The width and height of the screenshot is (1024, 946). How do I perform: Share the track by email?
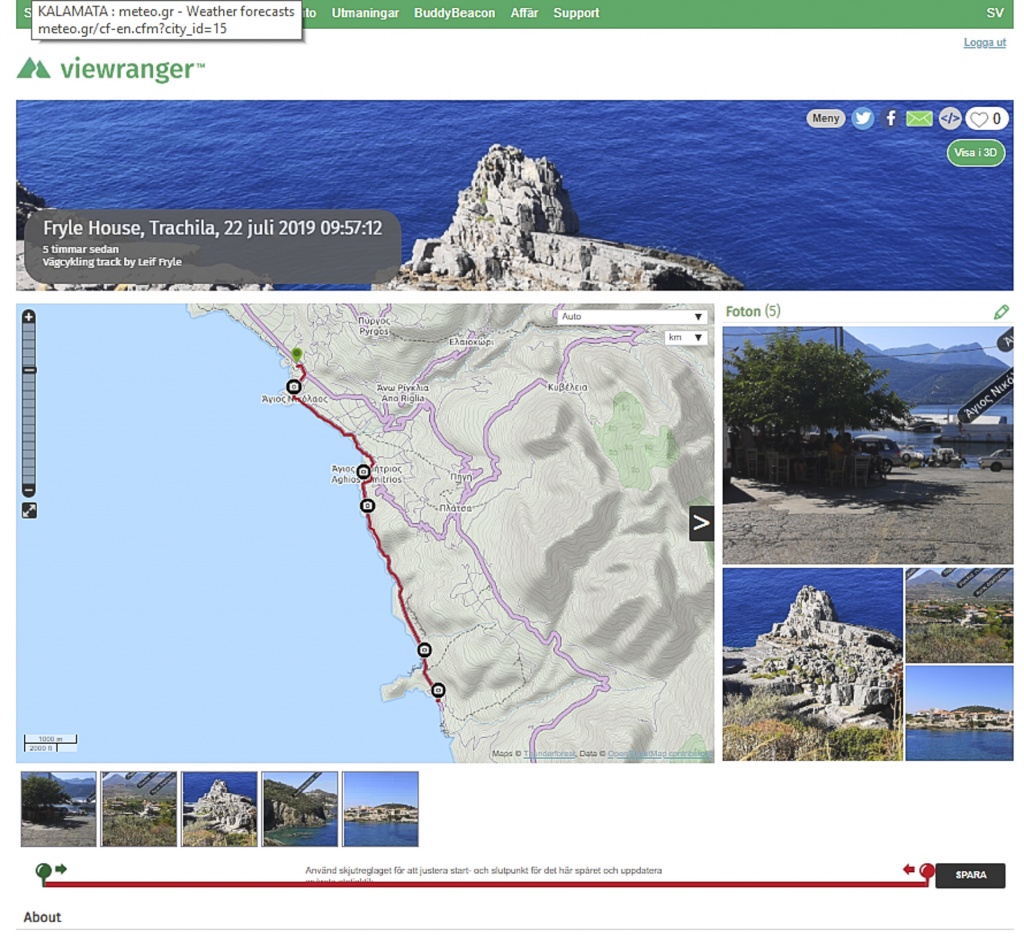[x=919, y=119]
